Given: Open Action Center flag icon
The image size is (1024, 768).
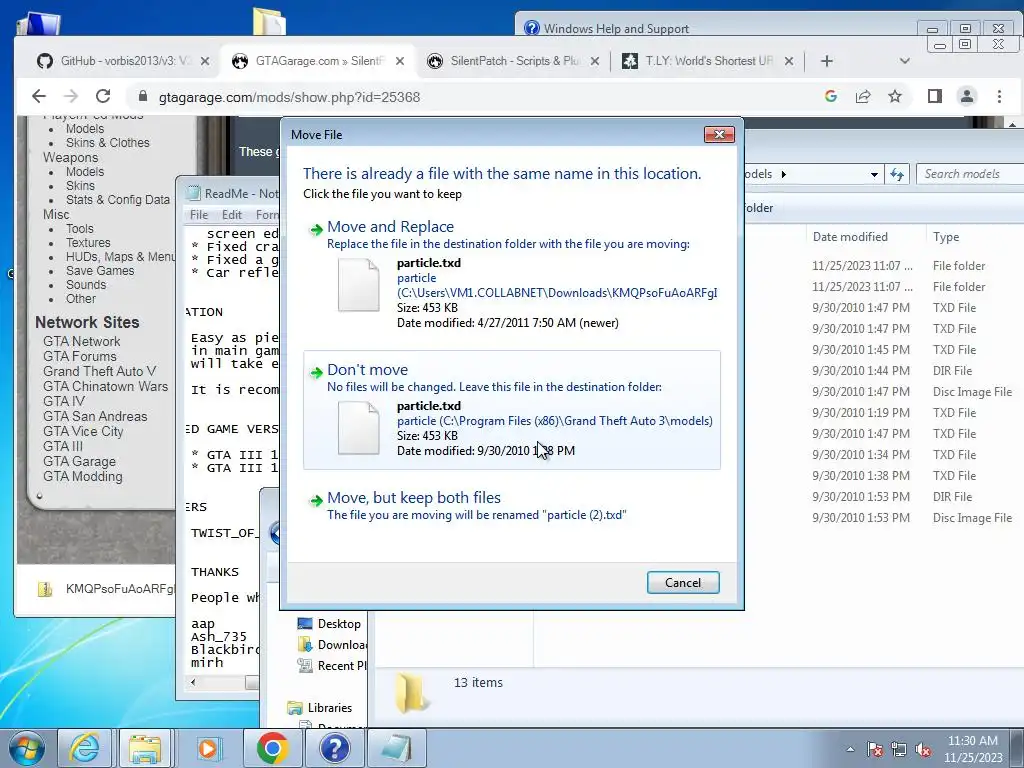Looking at the screenshot, I should click(x=875, y=749).
